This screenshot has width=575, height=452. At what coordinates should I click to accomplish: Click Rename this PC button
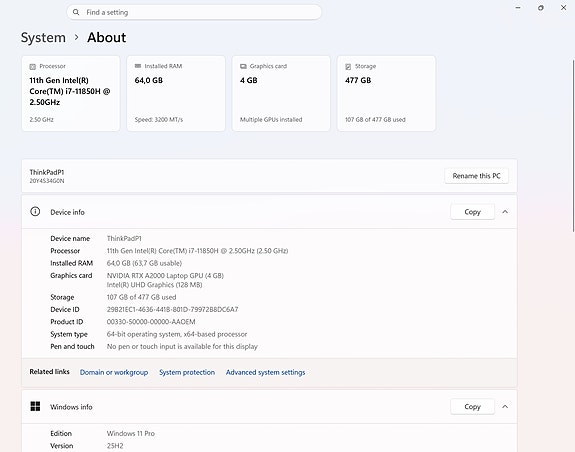(476, 176)
